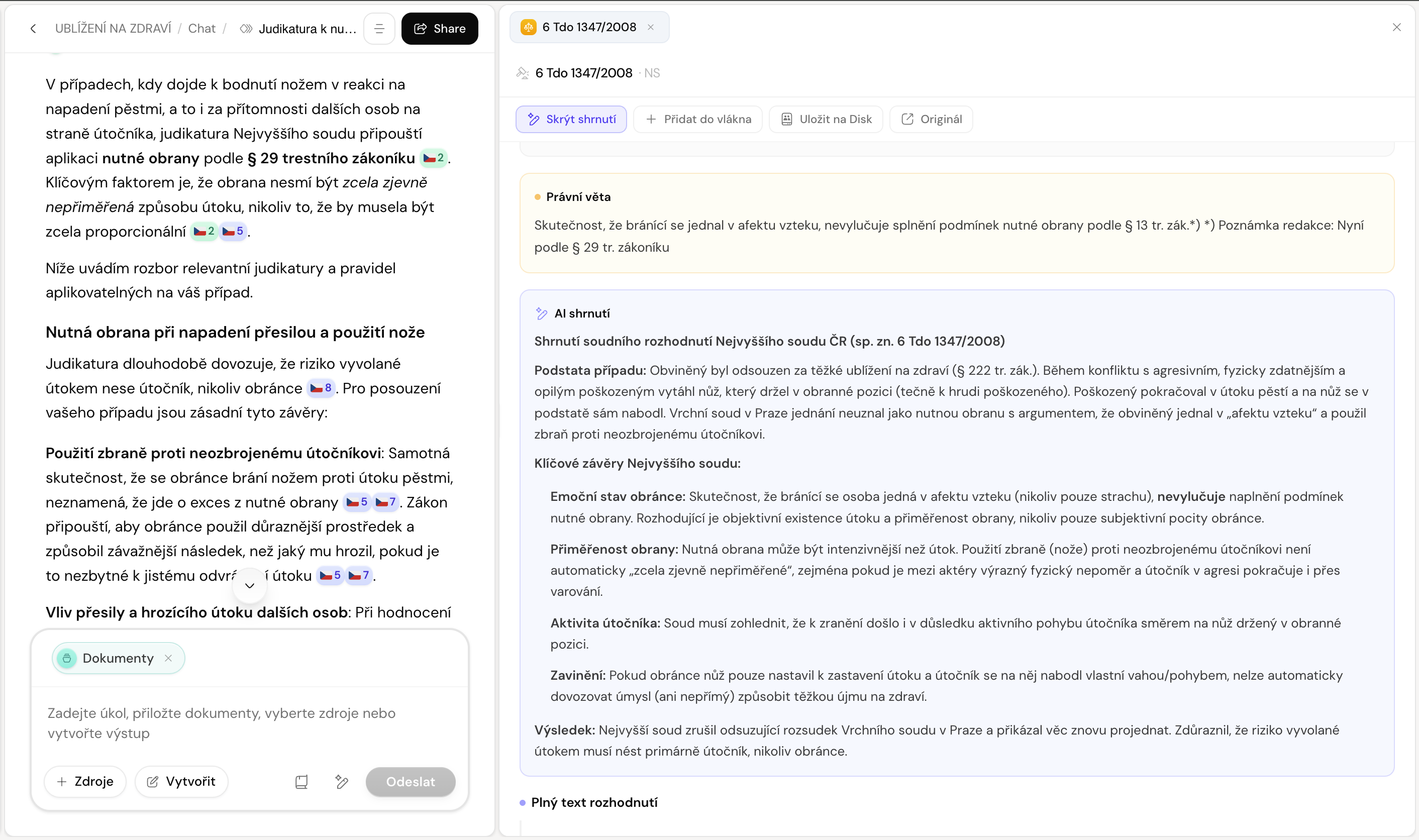Open citation 8 after 'nikoliv obránce'
Viewport: 1419px width, 840px height.
click(x=321, y=388)
